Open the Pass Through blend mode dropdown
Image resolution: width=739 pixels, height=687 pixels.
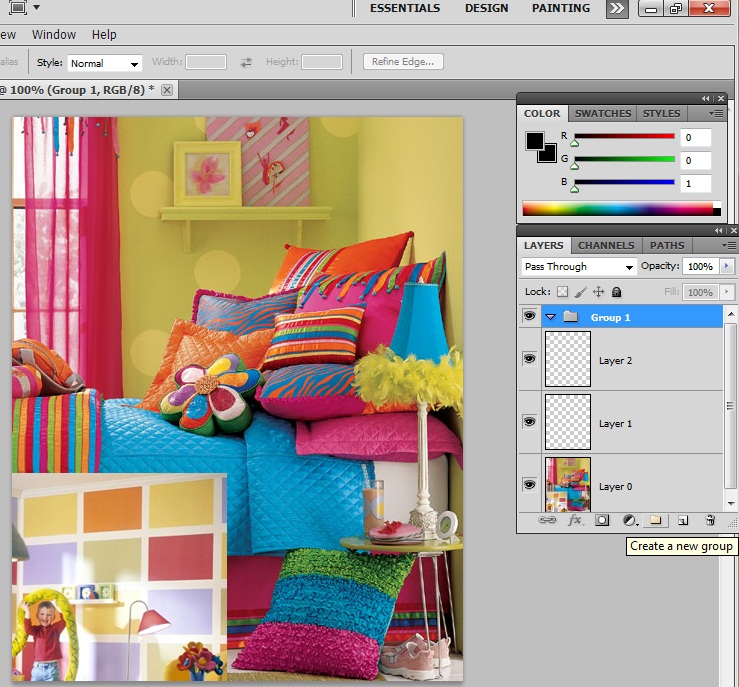click(579, 267)
